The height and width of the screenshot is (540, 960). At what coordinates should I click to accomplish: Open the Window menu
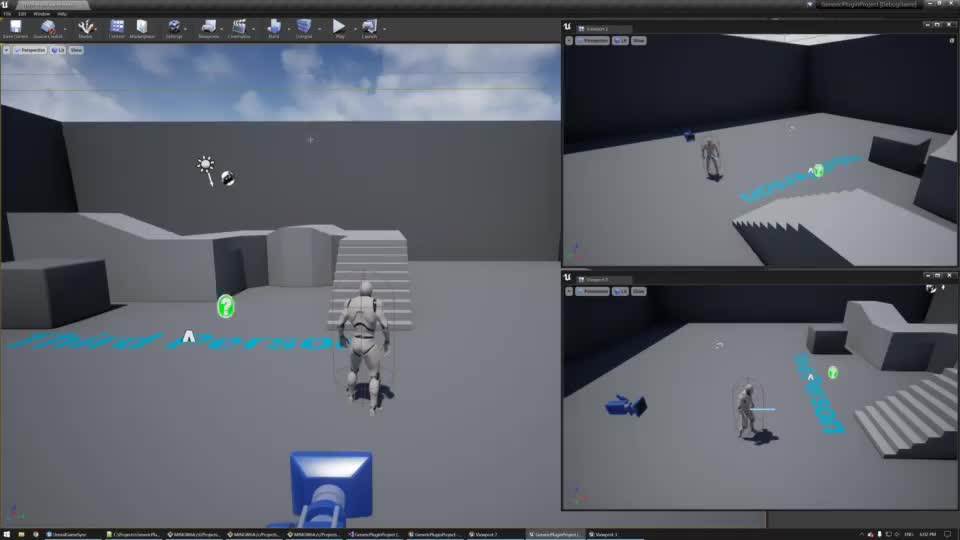tap(42, 13)
